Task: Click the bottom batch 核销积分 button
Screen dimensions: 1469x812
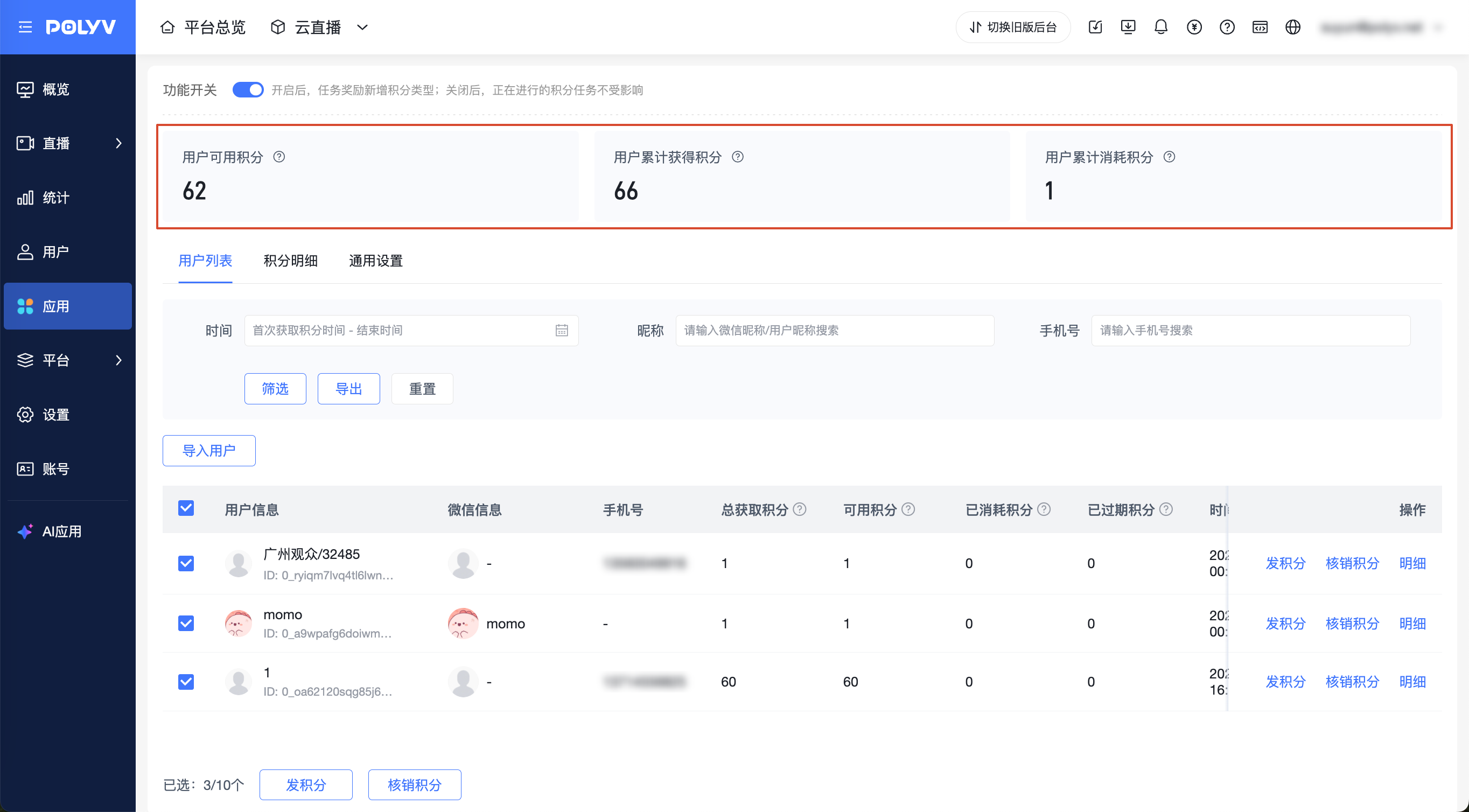Action: [x=415, y=785]
